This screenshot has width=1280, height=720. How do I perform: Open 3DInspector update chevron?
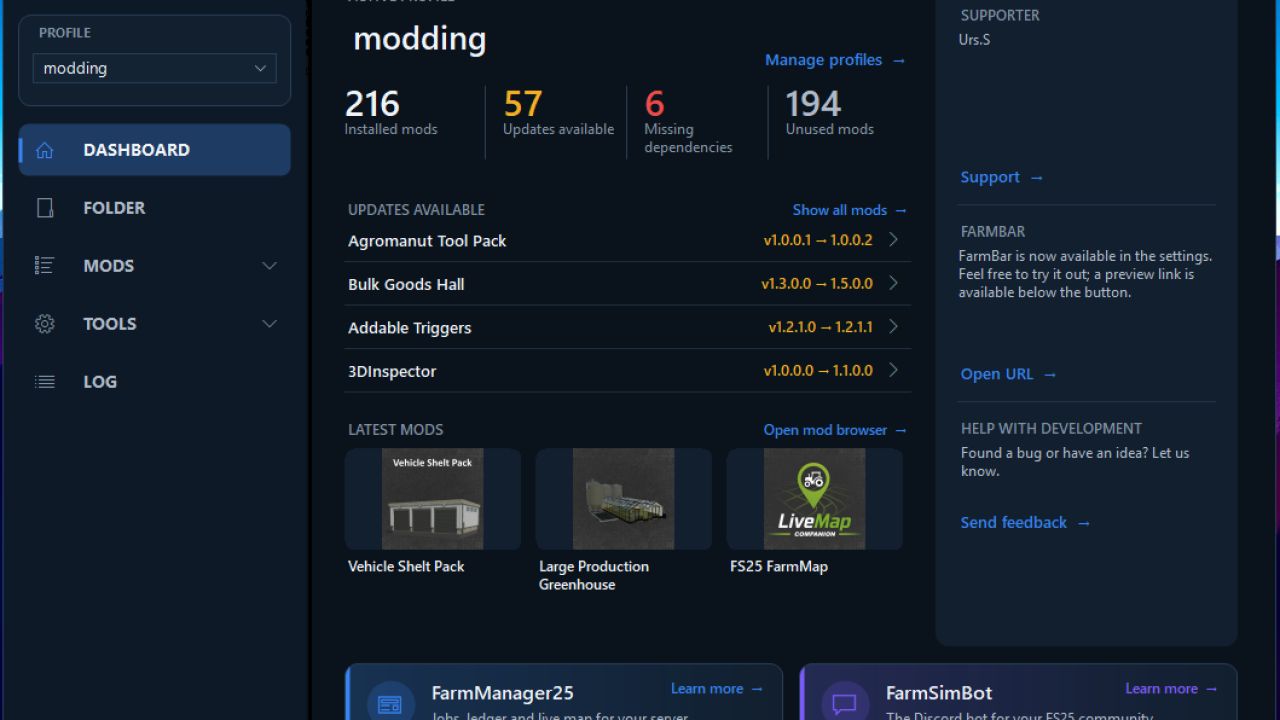click(x=893, y=370)
